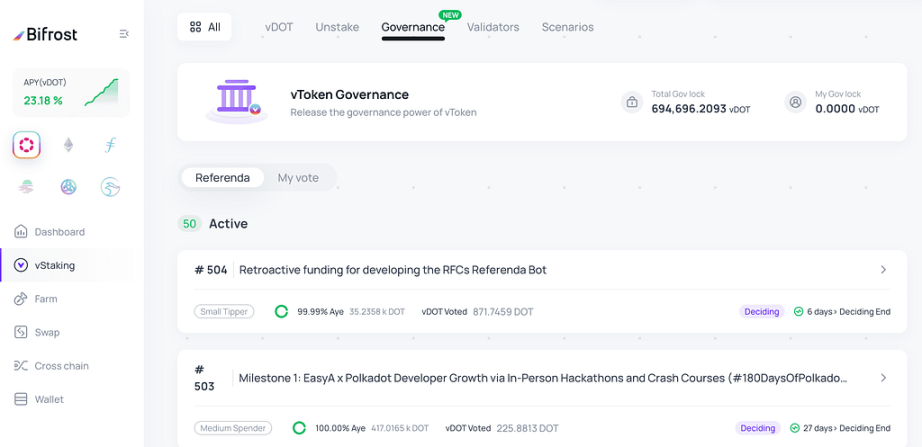Expand referendum 503 chevron
The image size is (922, 447).
click(883, 378)
